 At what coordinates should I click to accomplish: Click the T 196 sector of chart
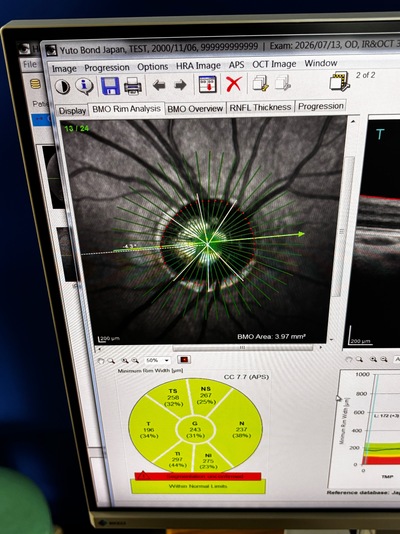click(x=149, y=430)
